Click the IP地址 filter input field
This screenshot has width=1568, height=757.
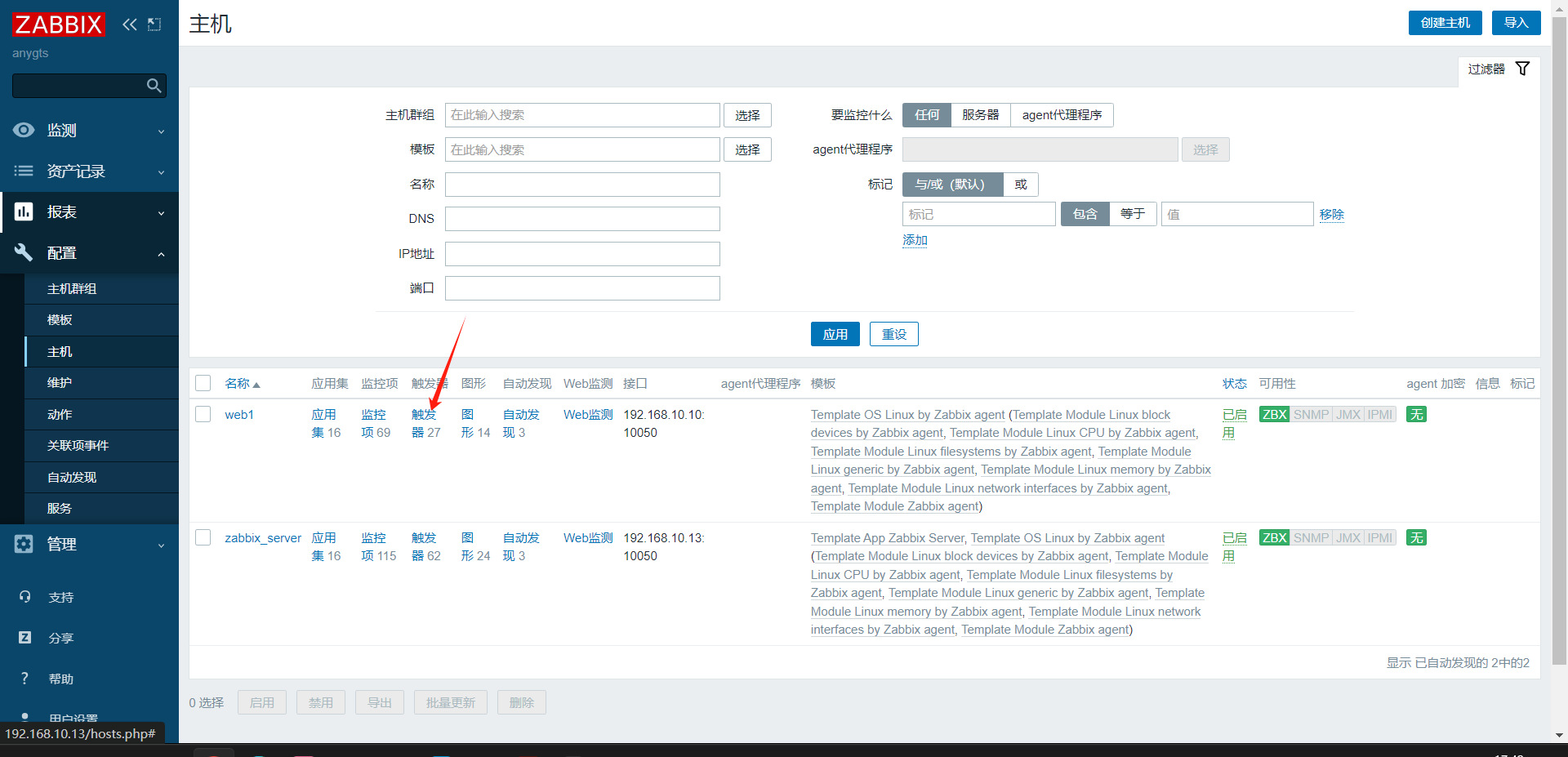click(x=581, y=254)
